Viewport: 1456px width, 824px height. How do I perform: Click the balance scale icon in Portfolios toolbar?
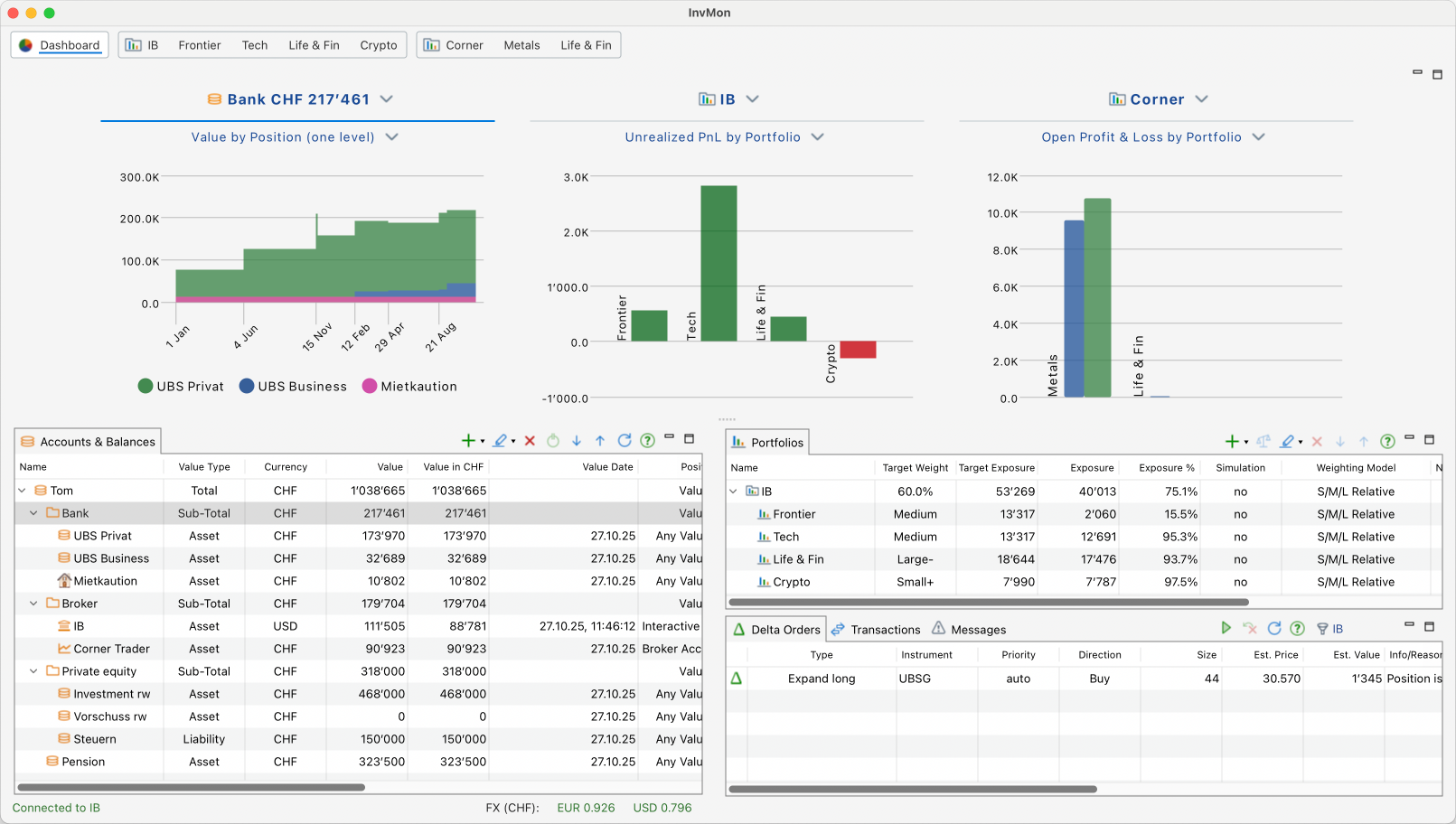pyautogui.click(x=1263, y=442)
